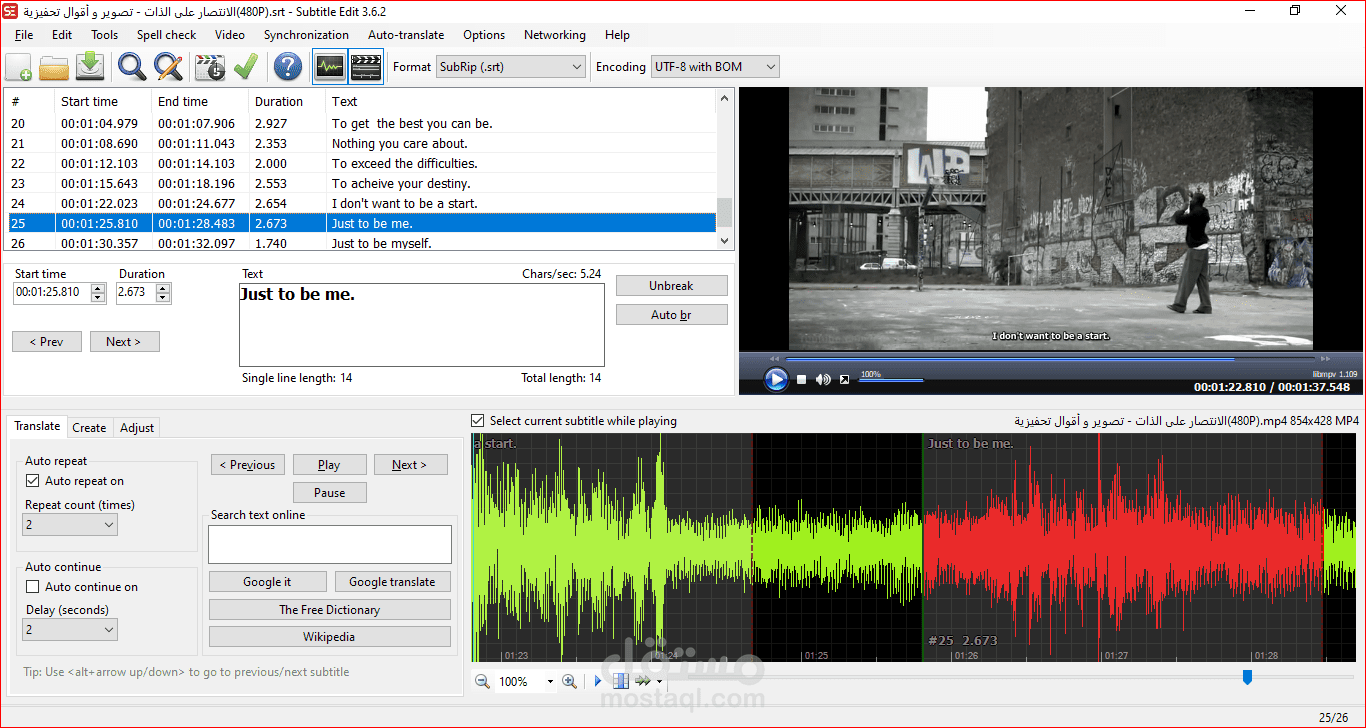Open the Synchronization menu

pyautogui.click(x=306, y=35)
